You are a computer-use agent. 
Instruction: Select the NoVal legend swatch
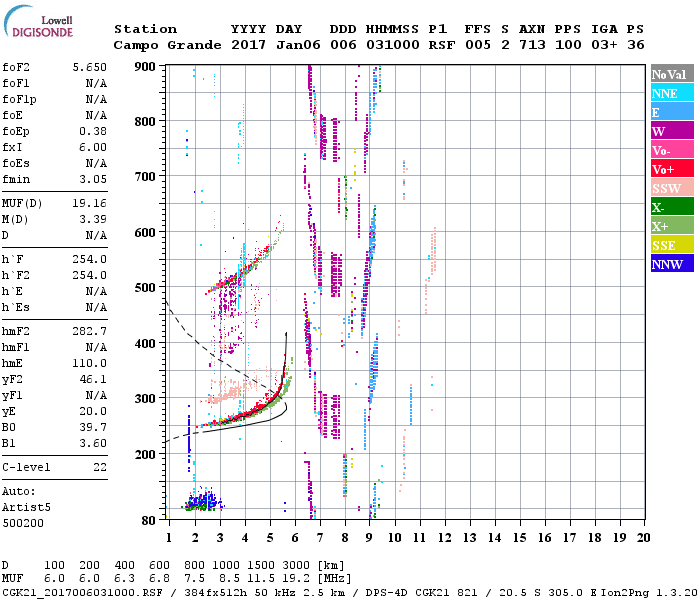click(669, 74)
